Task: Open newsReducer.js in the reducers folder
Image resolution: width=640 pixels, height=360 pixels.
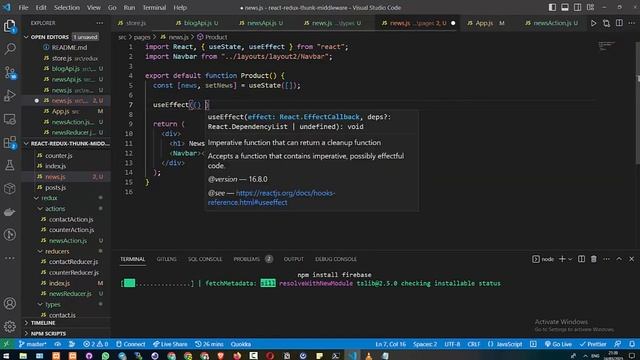Action: [70, 294]
